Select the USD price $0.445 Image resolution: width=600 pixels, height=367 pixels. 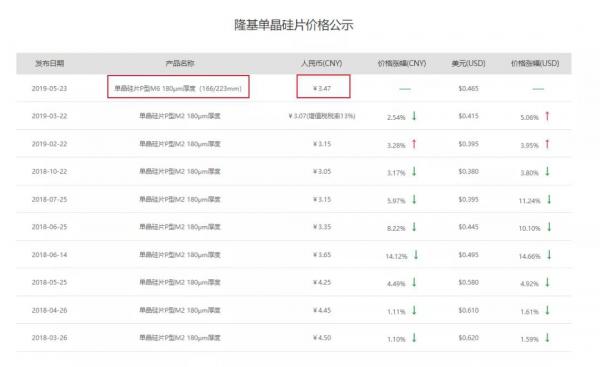point(468,227)
